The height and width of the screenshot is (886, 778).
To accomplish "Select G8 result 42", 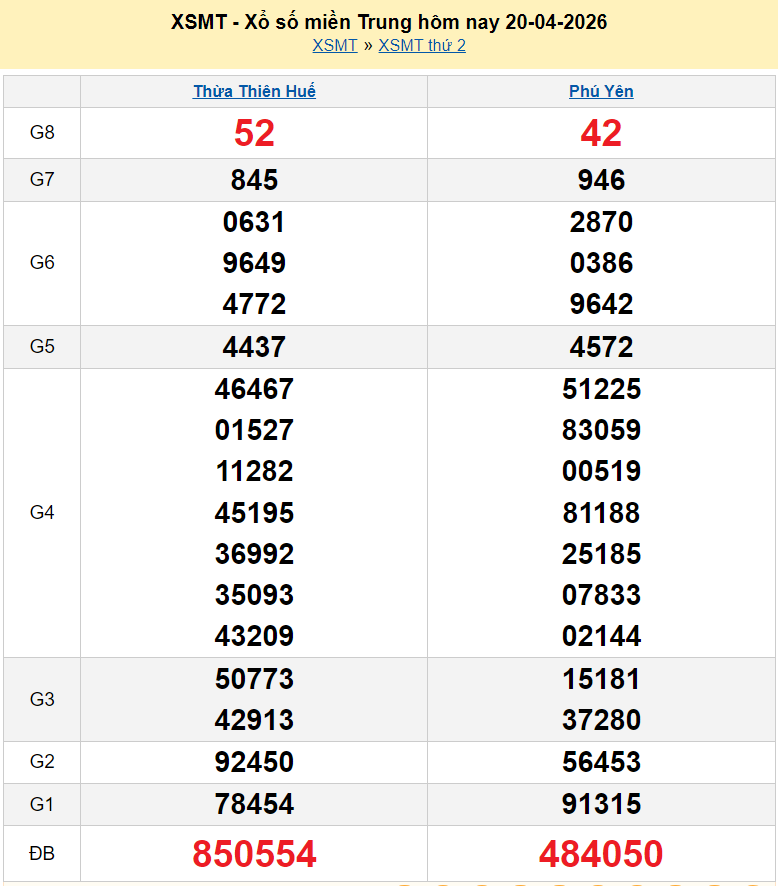I will [601, 133].
